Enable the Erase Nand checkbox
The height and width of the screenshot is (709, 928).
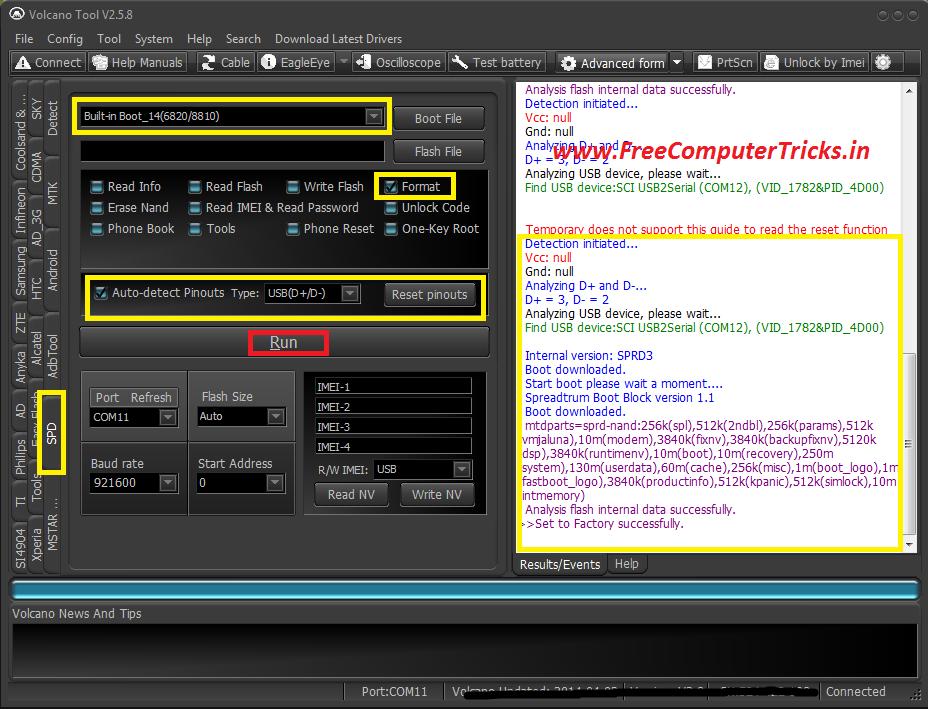point(97,208)
